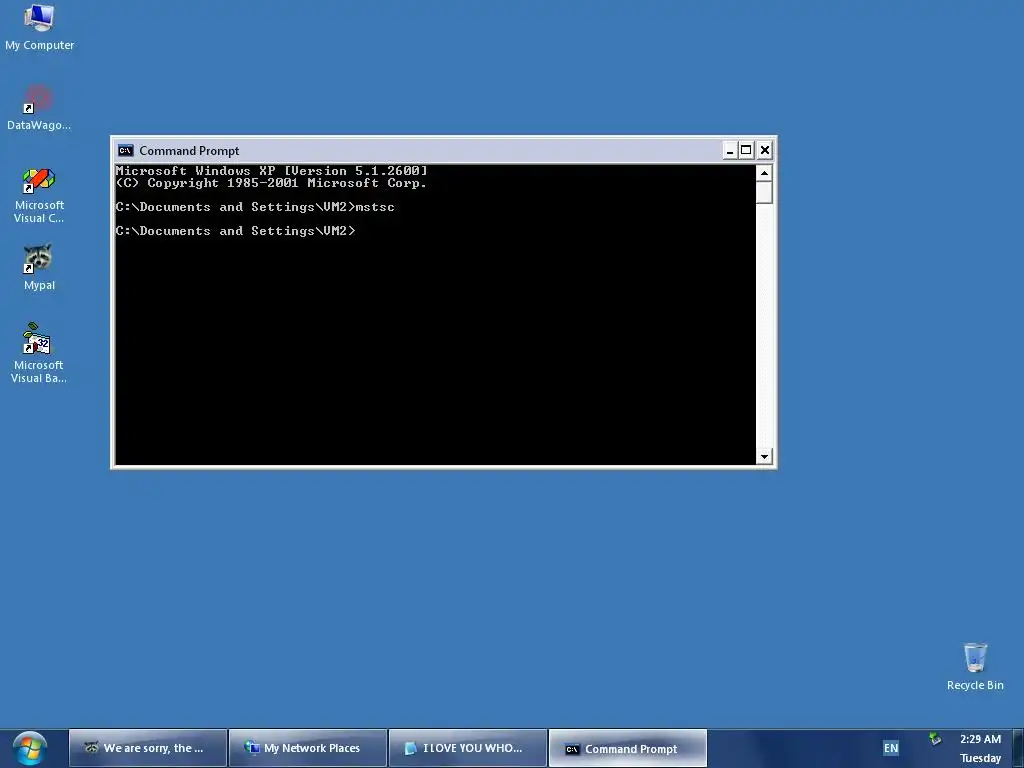Click the Command Prompt title bar icon
Image resolution: width=1024 pixels, height=768 pixels.
[x=125, y=151]
